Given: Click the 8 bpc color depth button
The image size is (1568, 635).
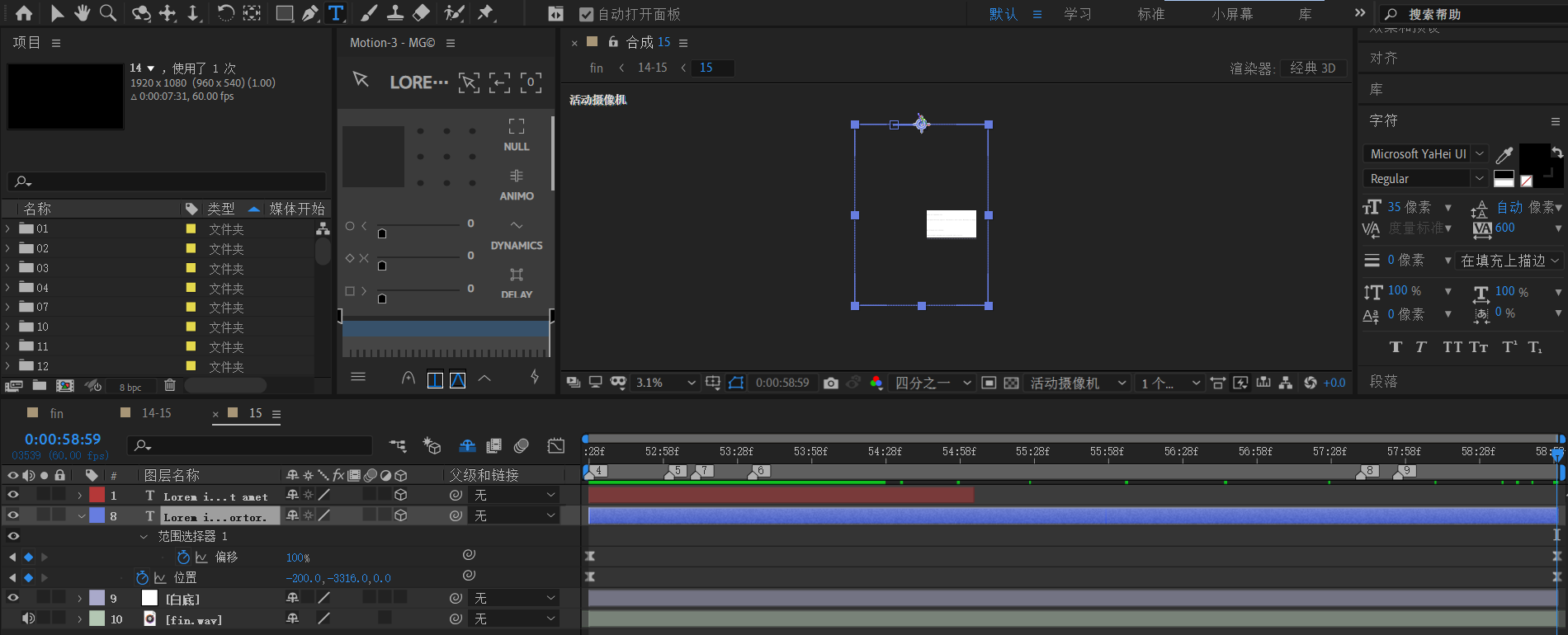Looking at the screenshot, I should 130,387.
